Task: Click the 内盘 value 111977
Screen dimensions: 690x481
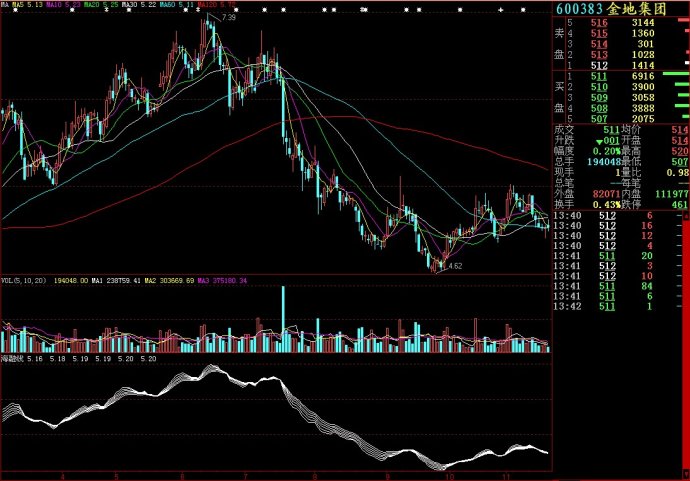Action: coord(672,194)
